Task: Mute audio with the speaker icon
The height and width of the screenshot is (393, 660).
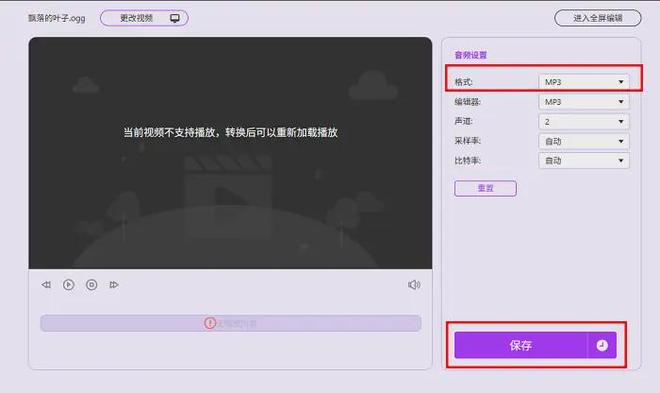Action: click(414, 285)
